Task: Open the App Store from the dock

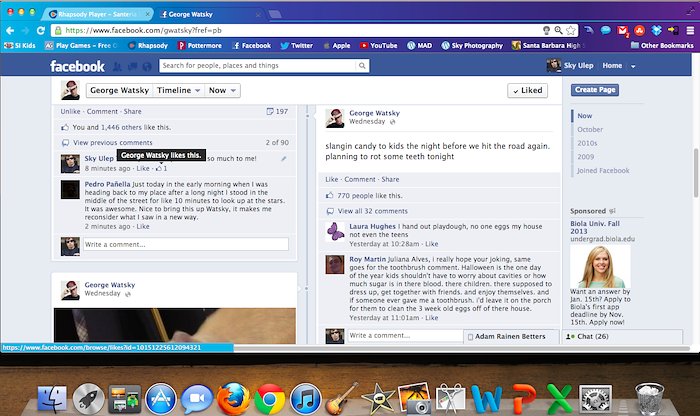Action: [x=161, y=399]
